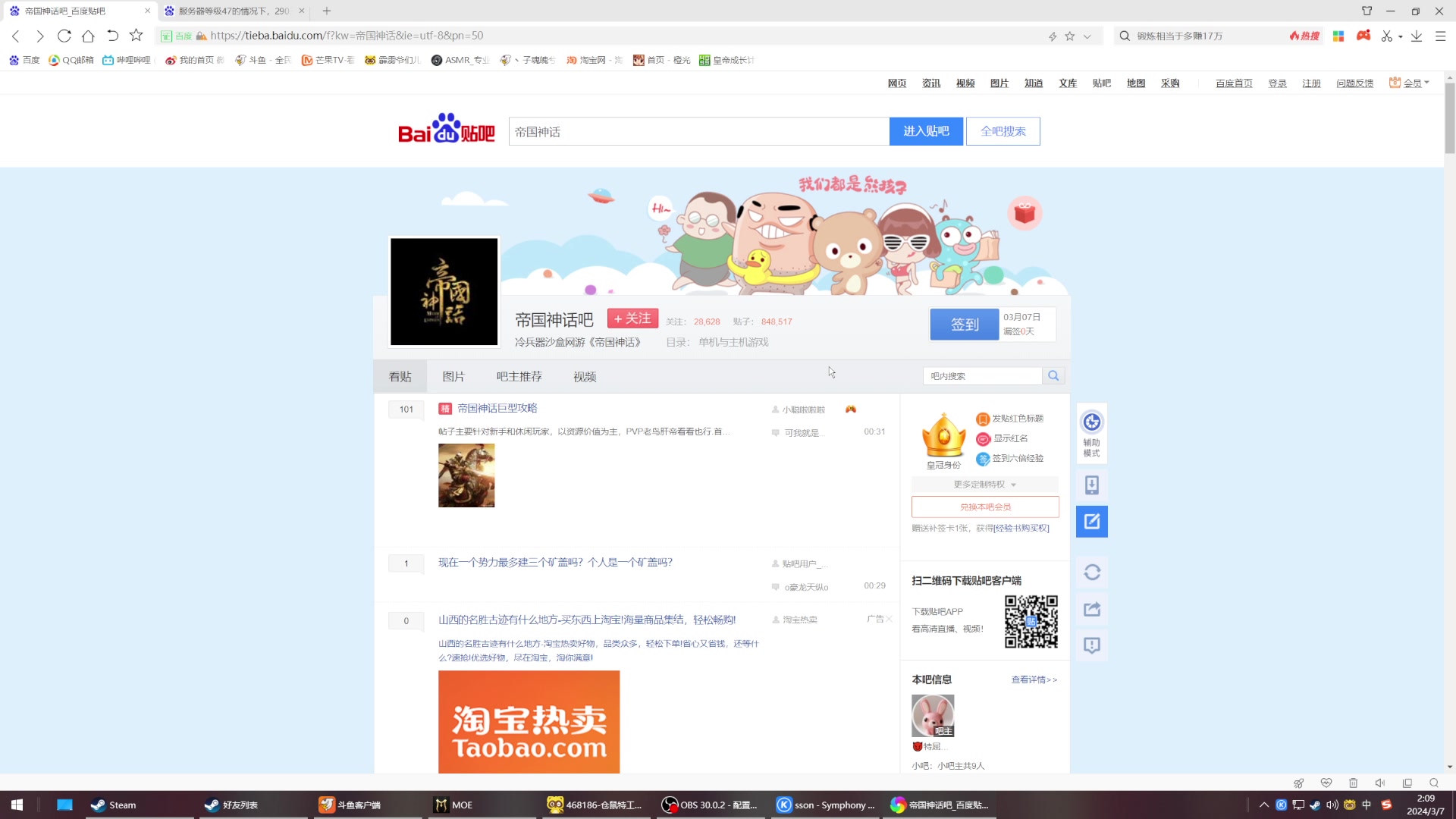
Task: Expand the 会员 member dropdown at top right
Action: click(1409, 83)
